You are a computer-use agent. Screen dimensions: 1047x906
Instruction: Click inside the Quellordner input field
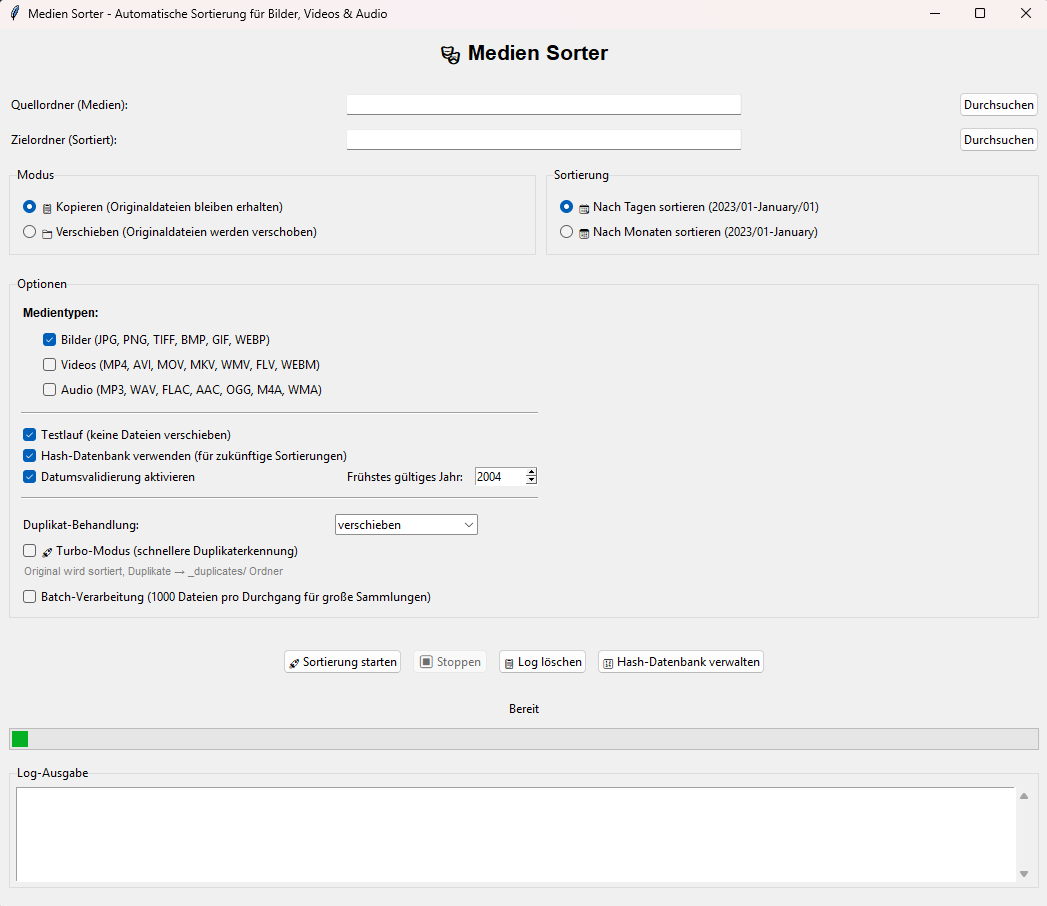tap(543, 104)
